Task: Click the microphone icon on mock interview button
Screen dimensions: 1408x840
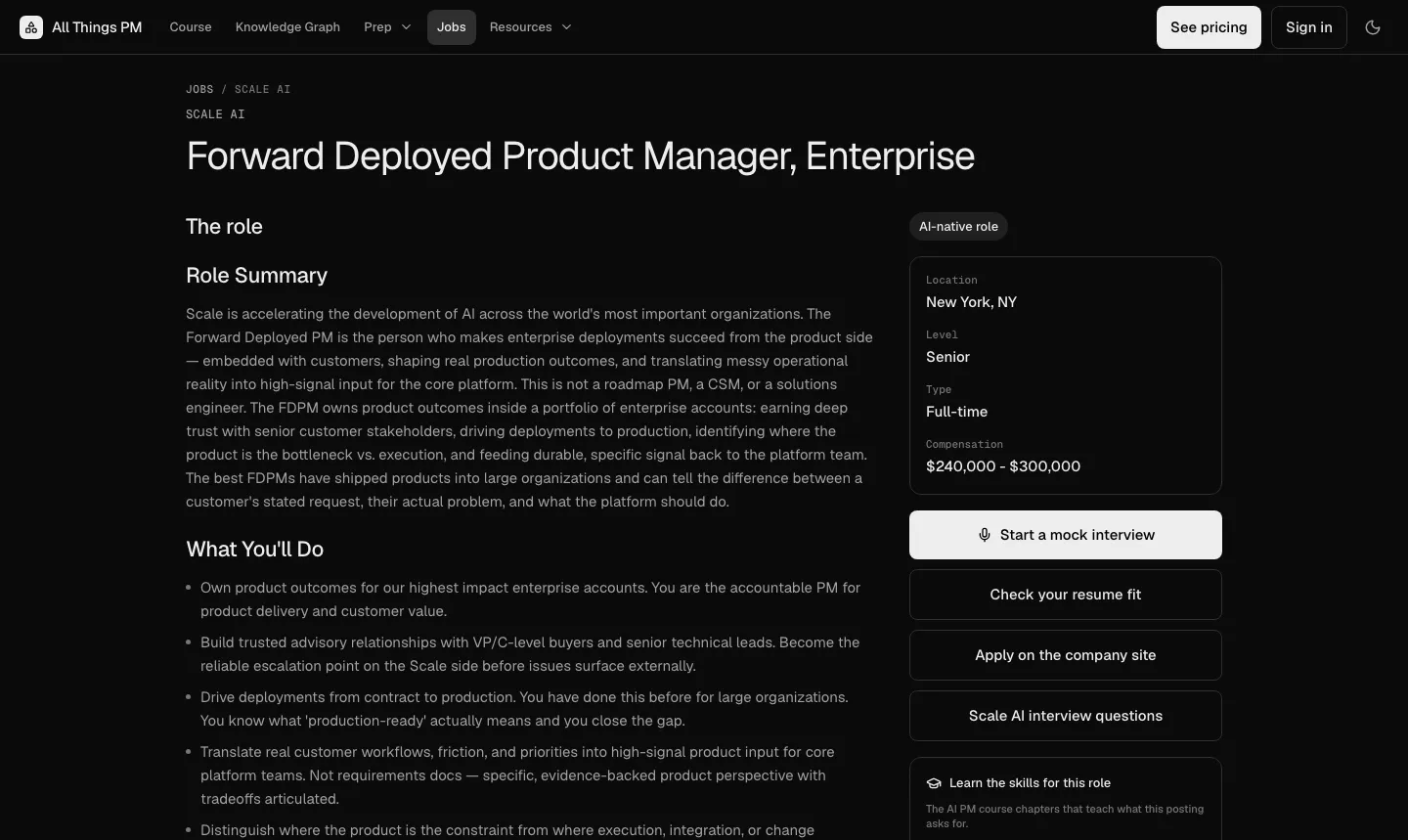Action: tap(985, 535)
